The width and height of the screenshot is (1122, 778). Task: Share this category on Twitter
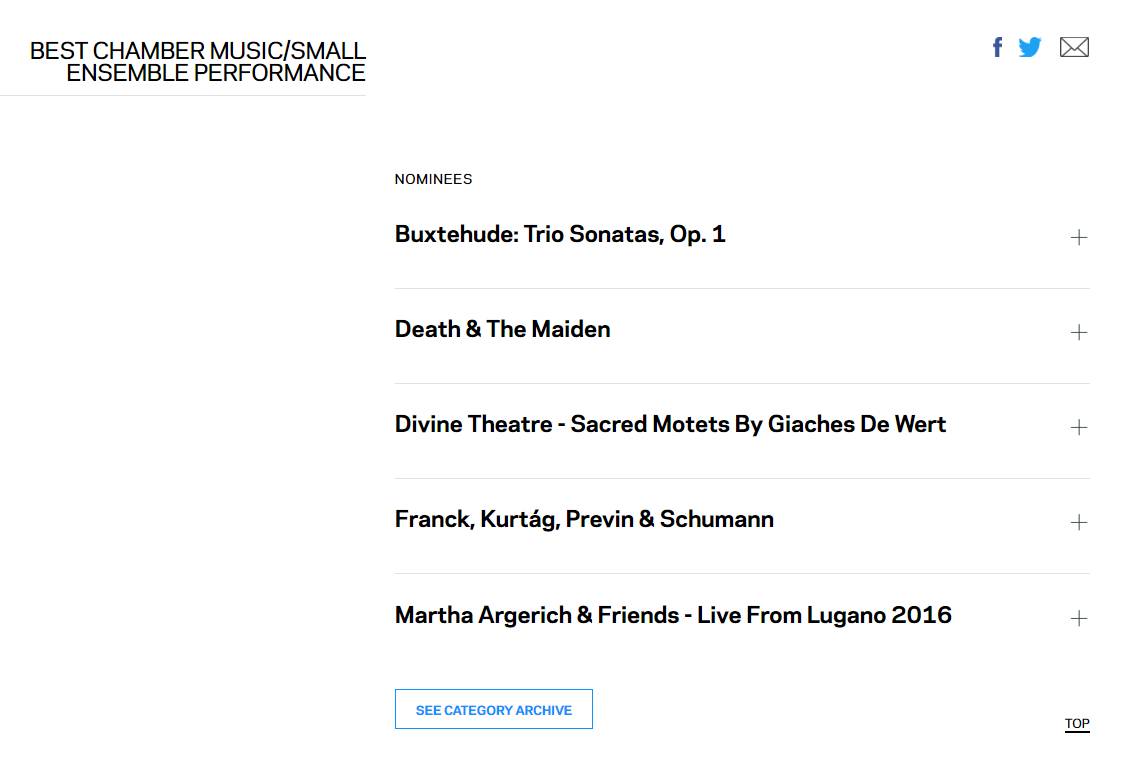coord(1030,47)
